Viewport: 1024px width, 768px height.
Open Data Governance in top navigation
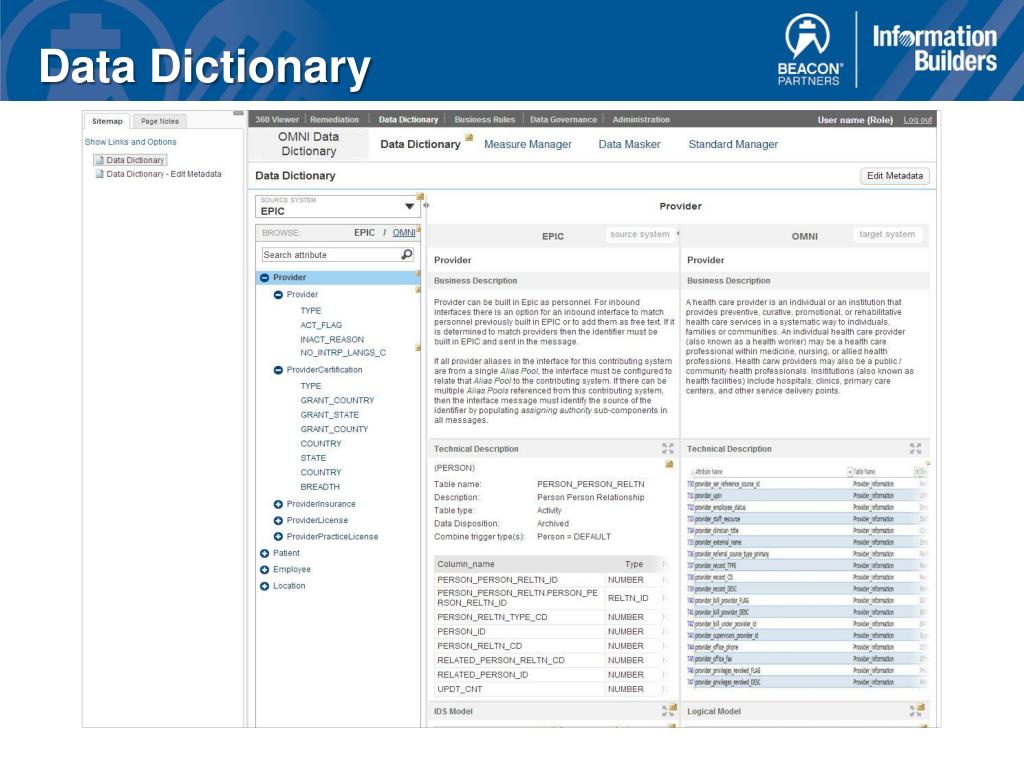(564, 120)
